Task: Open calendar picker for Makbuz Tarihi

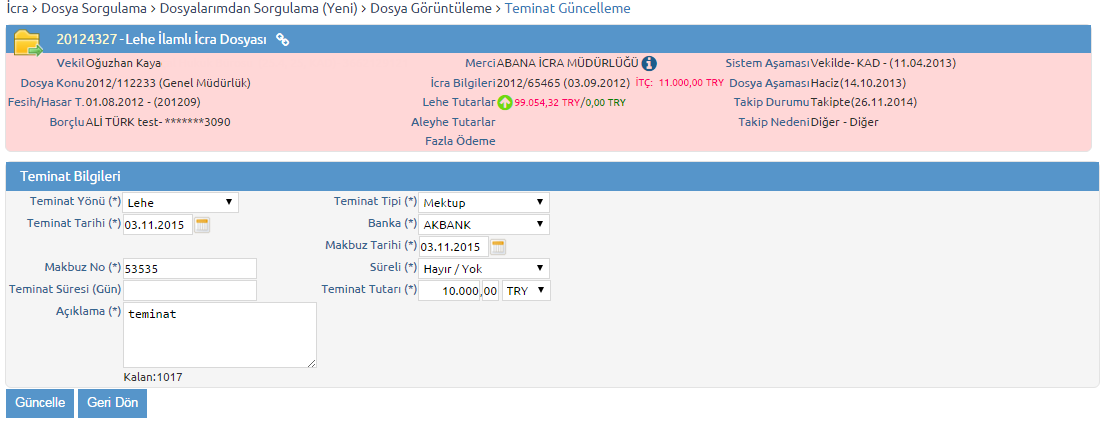Action: tap(498, 246)
